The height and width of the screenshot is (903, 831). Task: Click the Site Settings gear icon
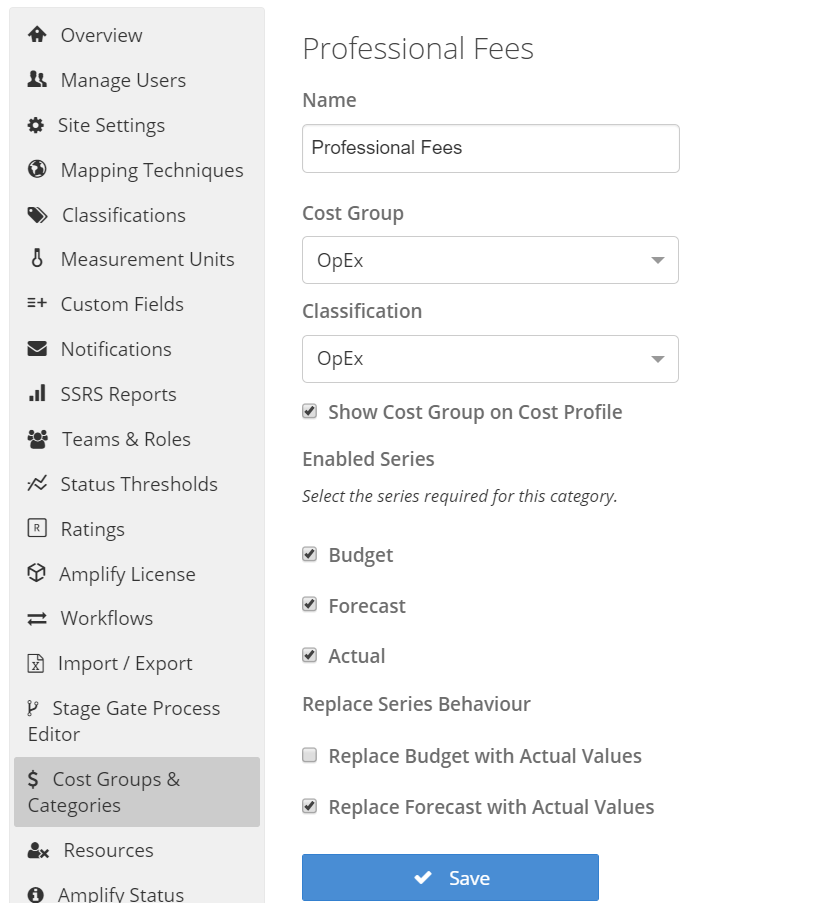[36, 125]
